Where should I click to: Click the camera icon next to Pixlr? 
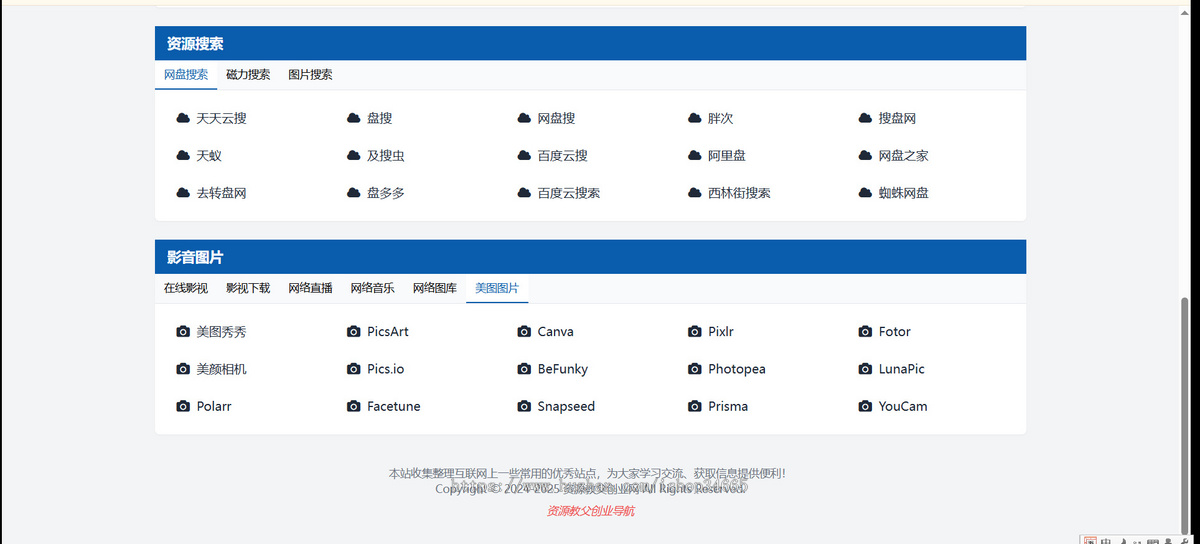pos(695,331)
